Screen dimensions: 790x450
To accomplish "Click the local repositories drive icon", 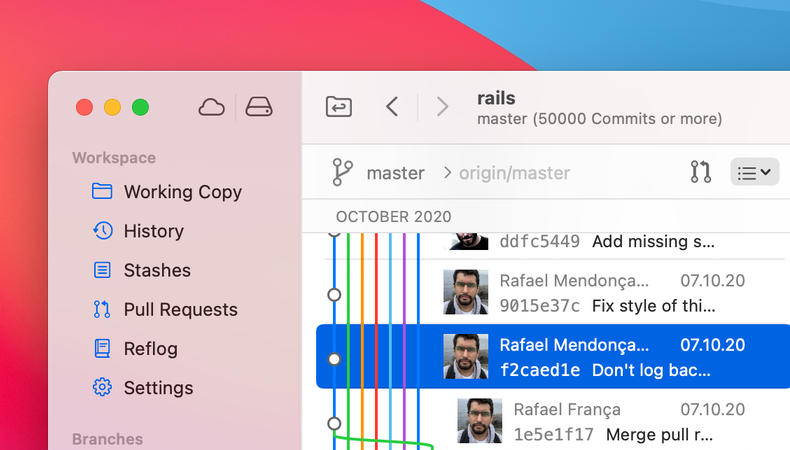I will [x=259, y=107].
